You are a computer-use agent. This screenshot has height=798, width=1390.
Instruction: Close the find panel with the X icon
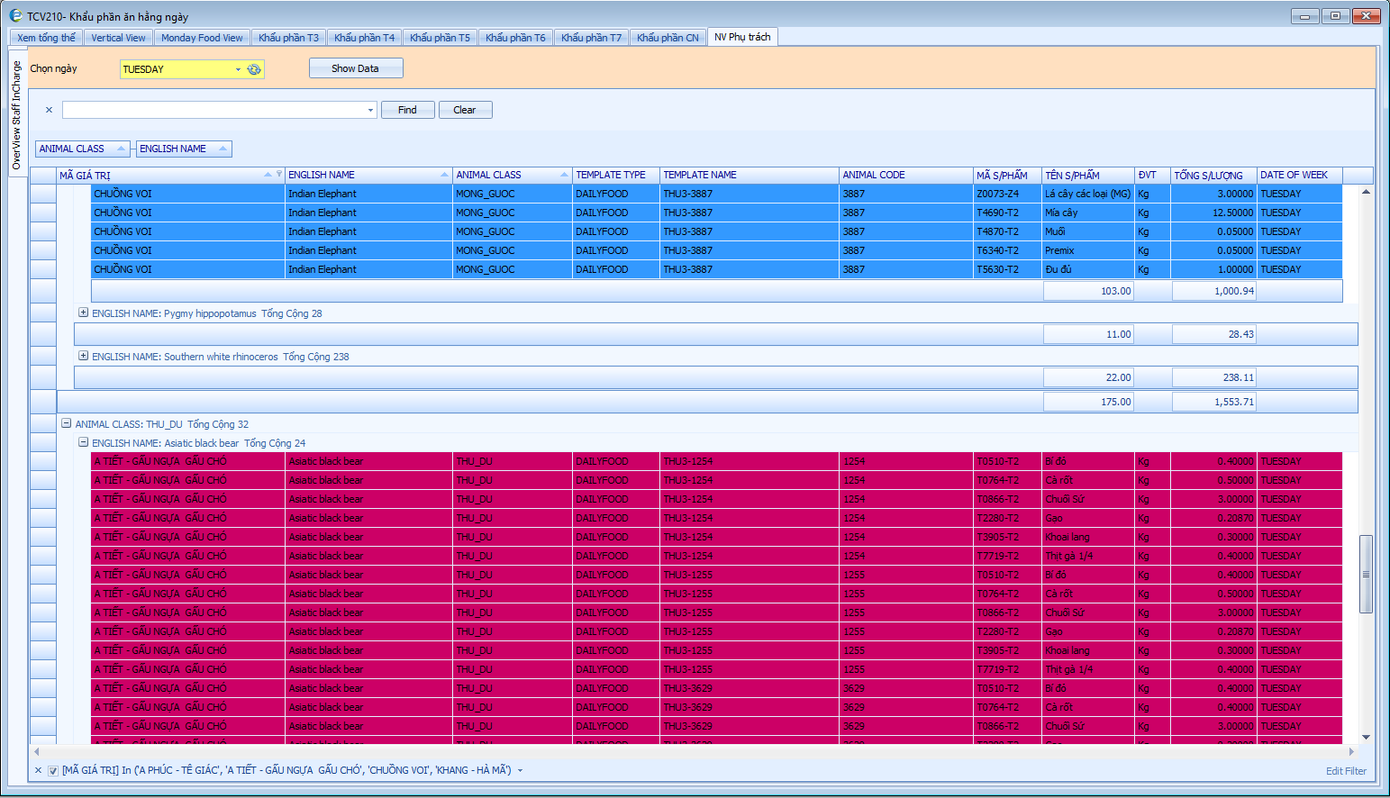(x=49, y=110)
